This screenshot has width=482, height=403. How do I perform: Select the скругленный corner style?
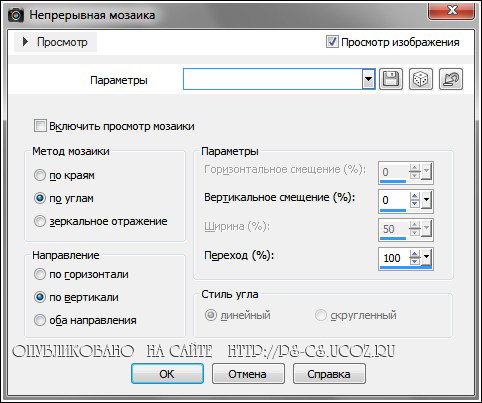[x=321, y=315]
